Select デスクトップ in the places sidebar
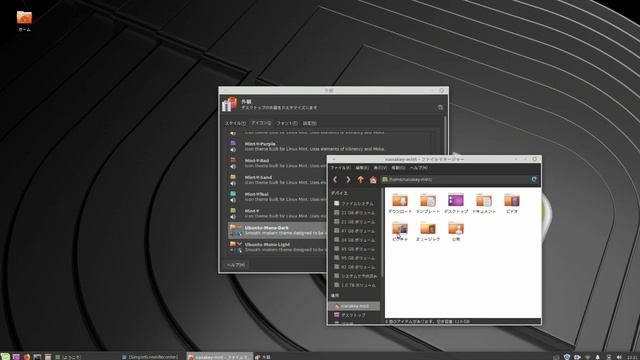Screen dimensions: 640x360 [354, 315]
